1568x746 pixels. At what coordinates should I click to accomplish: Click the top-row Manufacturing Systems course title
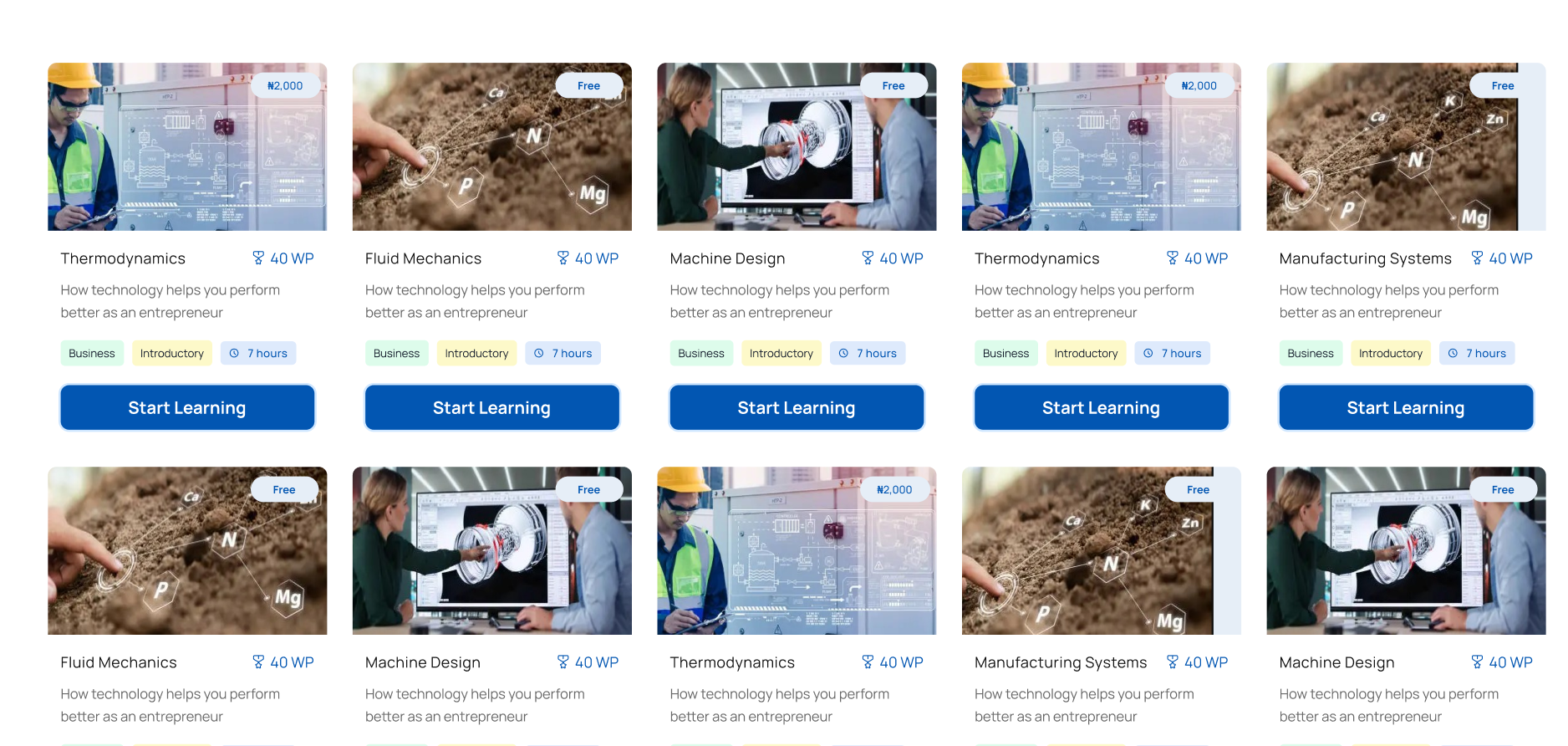1365,259
